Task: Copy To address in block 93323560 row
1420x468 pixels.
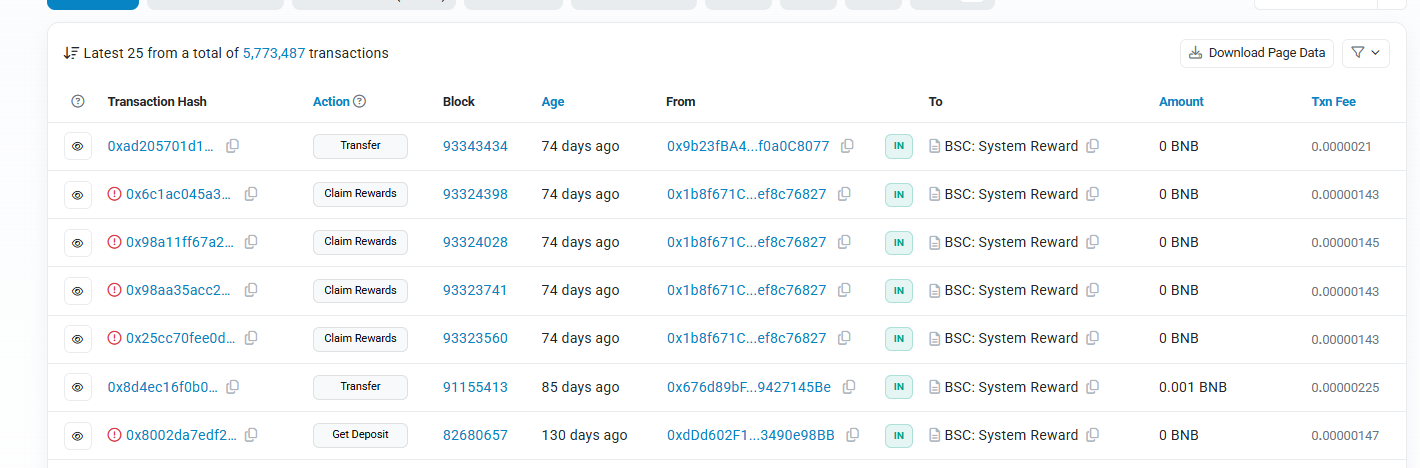Action: tap(1093, 338)
